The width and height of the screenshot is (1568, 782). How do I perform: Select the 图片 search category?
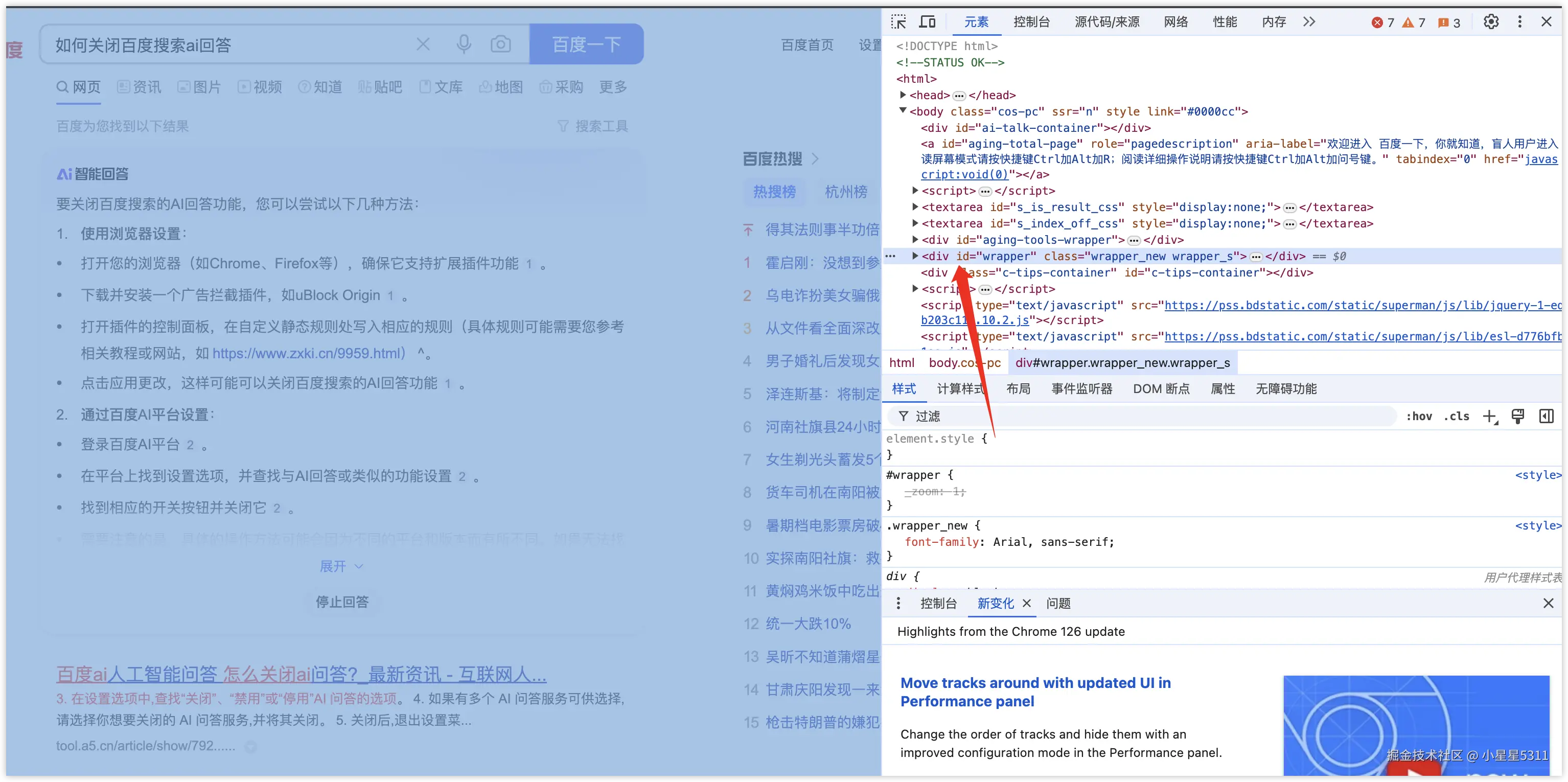[199, 87]
